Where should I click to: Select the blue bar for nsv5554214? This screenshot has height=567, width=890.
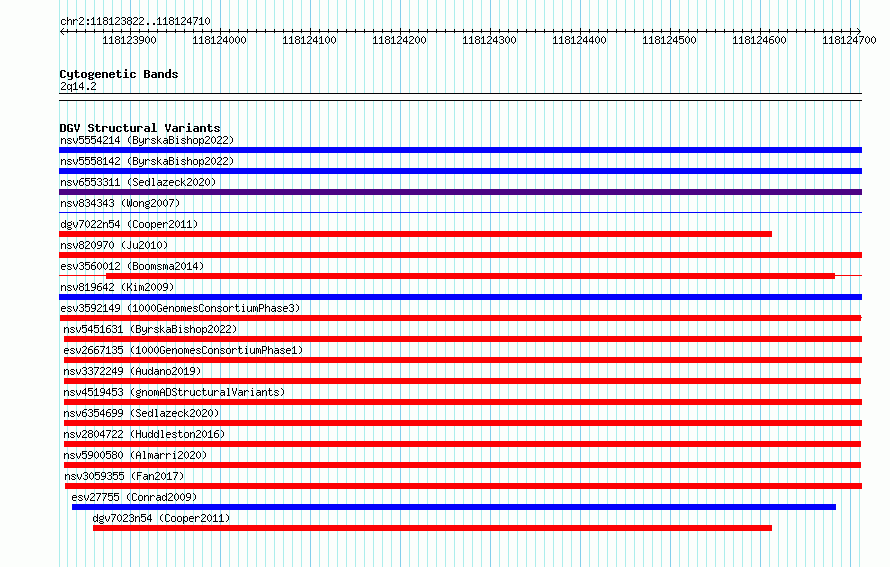click(460, 150)
